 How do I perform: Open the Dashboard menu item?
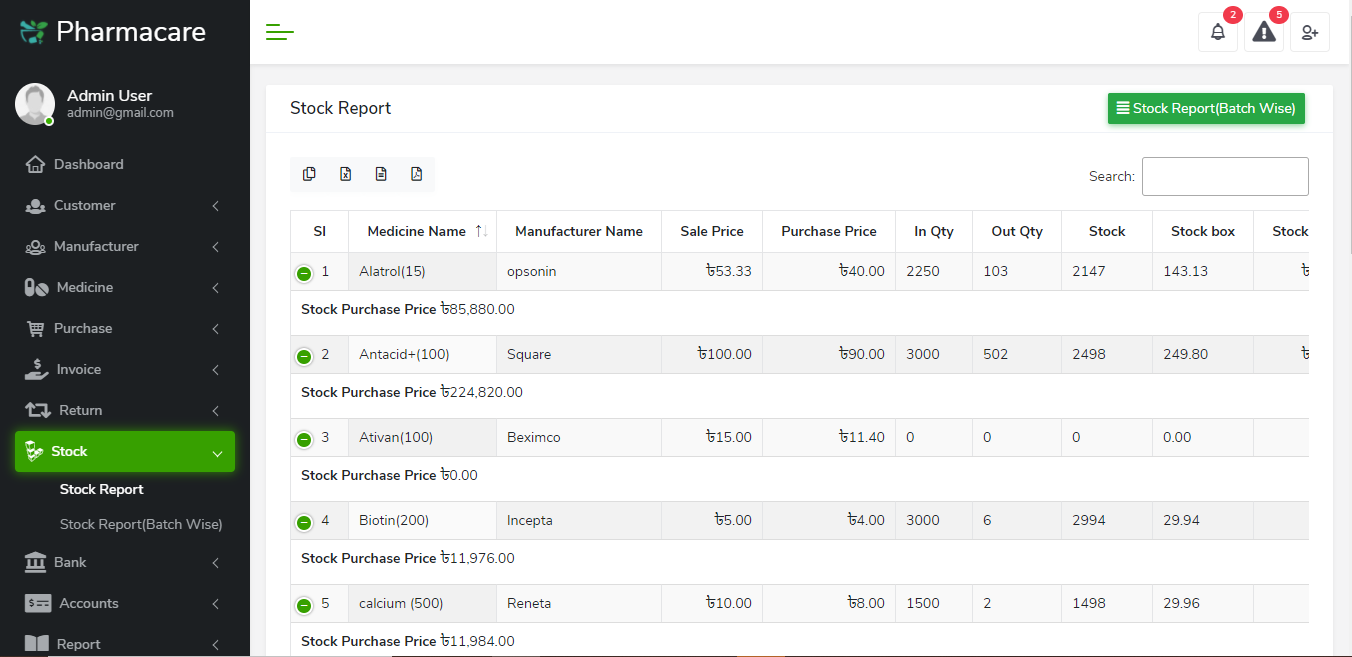click(x=89, y=164)
